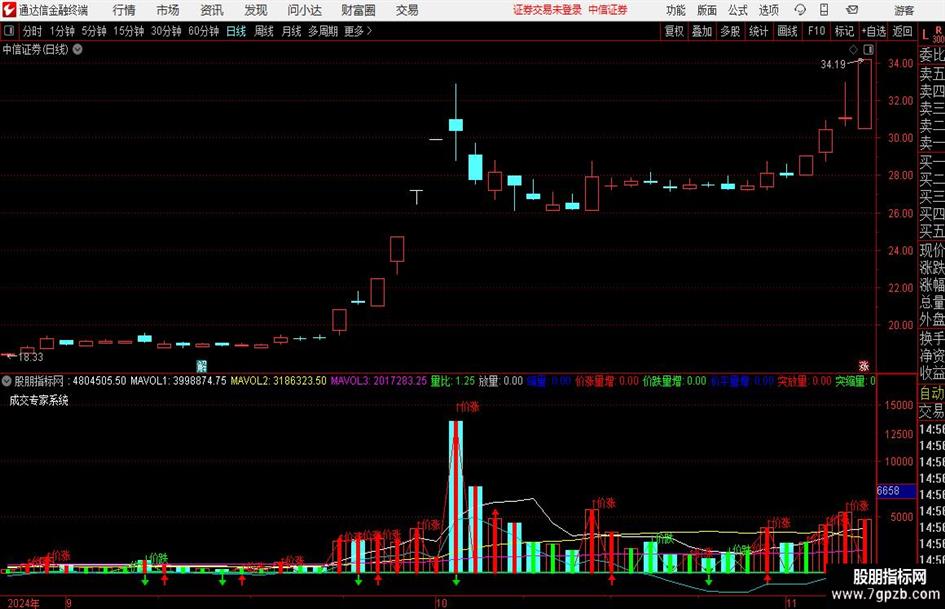The image size is (945, 609).
Task: Click the red 中信证券 broker link
Action: coord(608,10)
